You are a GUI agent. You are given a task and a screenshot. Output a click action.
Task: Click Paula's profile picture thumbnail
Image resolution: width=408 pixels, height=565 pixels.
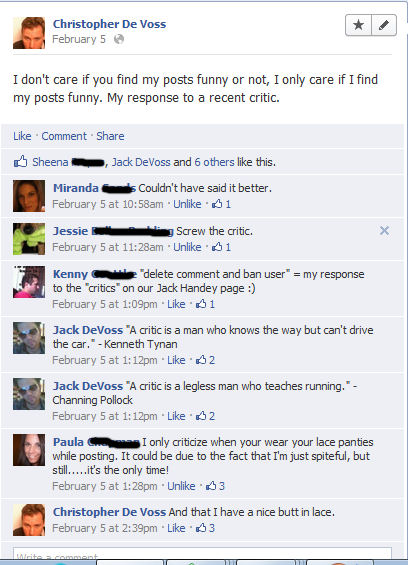29,450
